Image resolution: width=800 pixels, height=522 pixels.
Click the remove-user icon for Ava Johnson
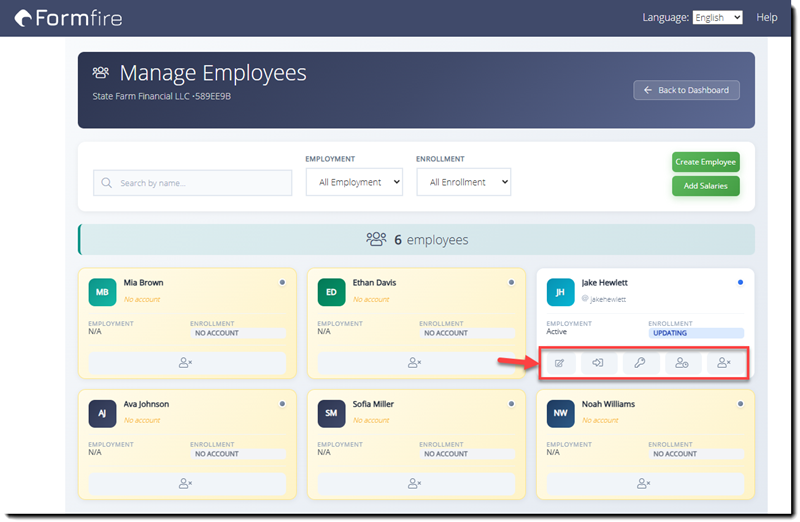coord(186,483)
